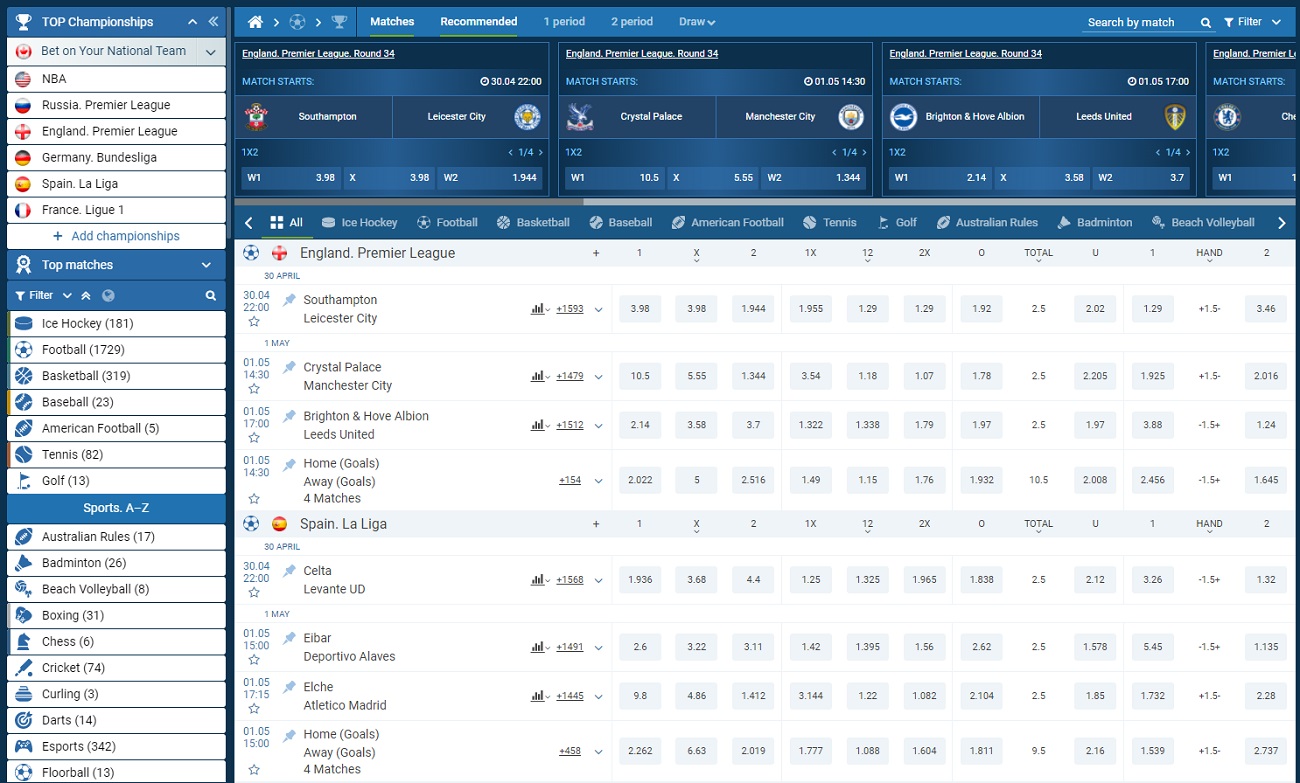Viewport: 1300px width, 783px height.
Task: Pin the Southampton vs Leicester City match
Action: [290, 299]
